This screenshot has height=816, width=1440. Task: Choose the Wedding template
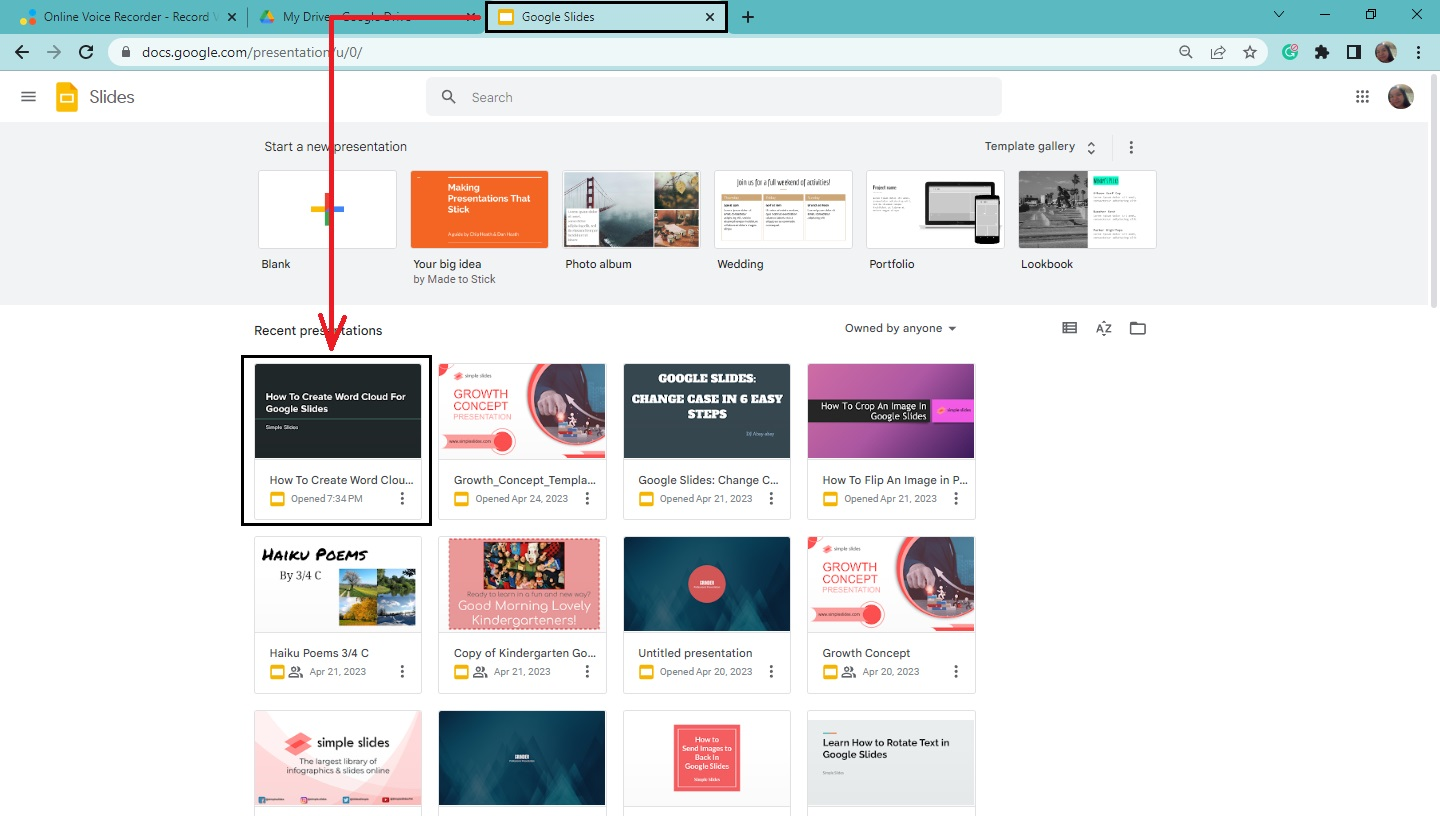[783, 209]
